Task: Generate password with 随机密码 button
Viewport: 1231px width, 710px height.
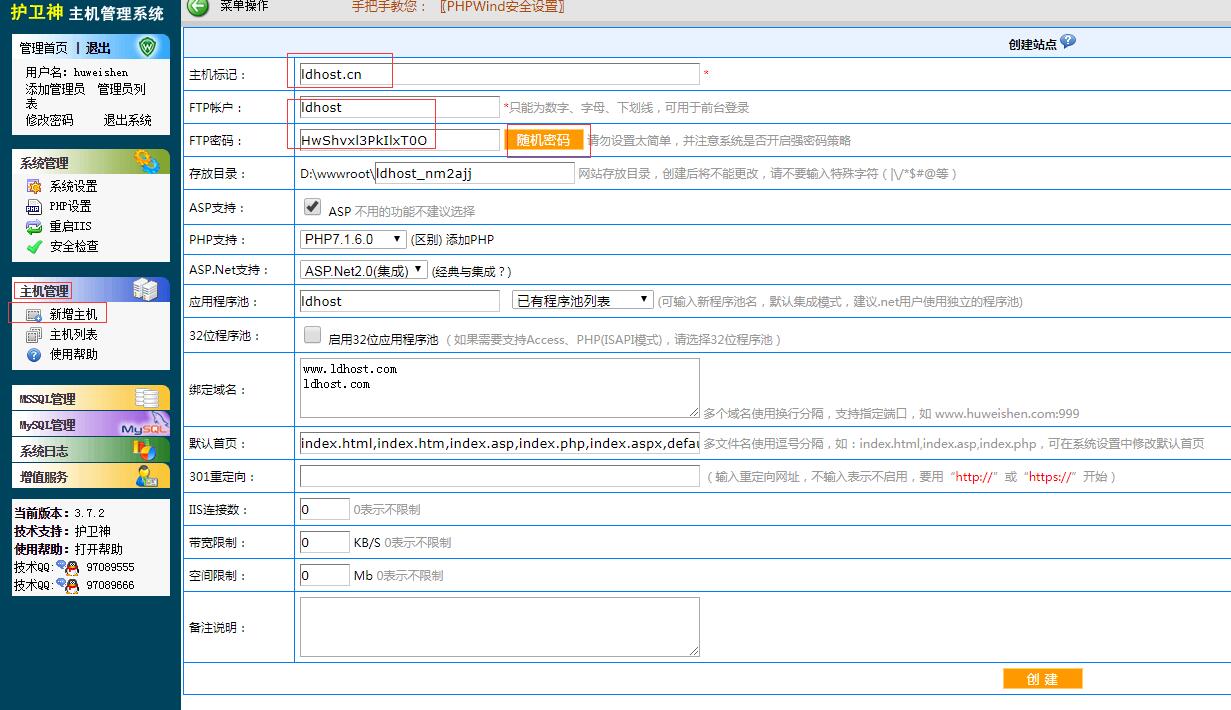Action: [544, 140]
